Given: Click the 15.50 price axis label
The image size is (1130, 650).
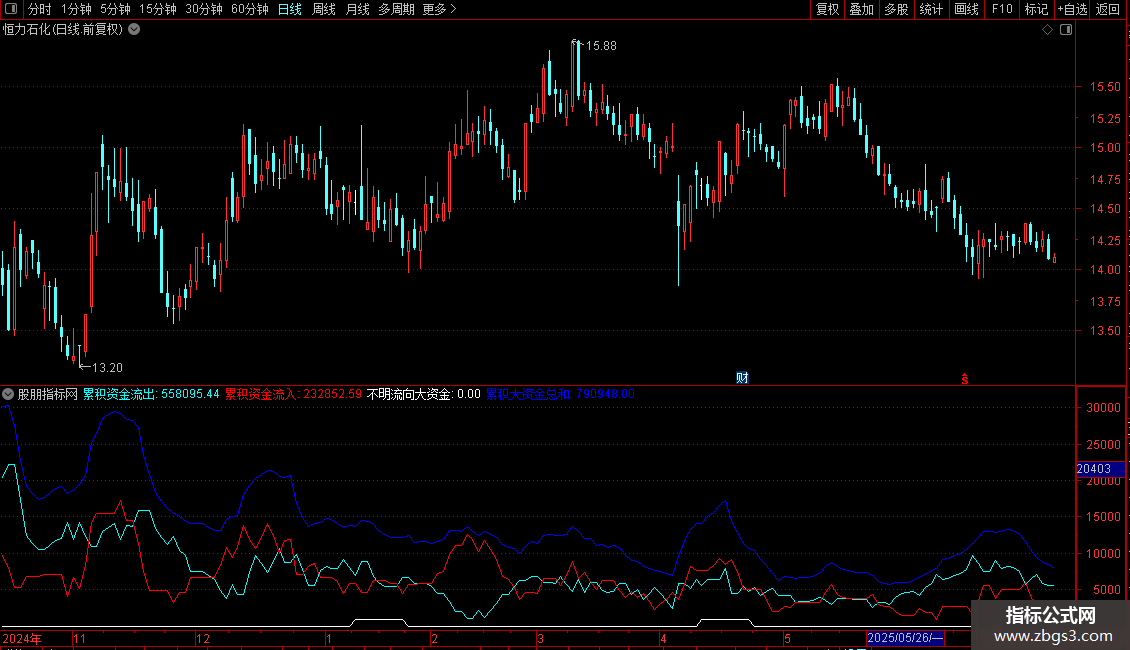Looking at the screenshot, I should point(1105,86).
